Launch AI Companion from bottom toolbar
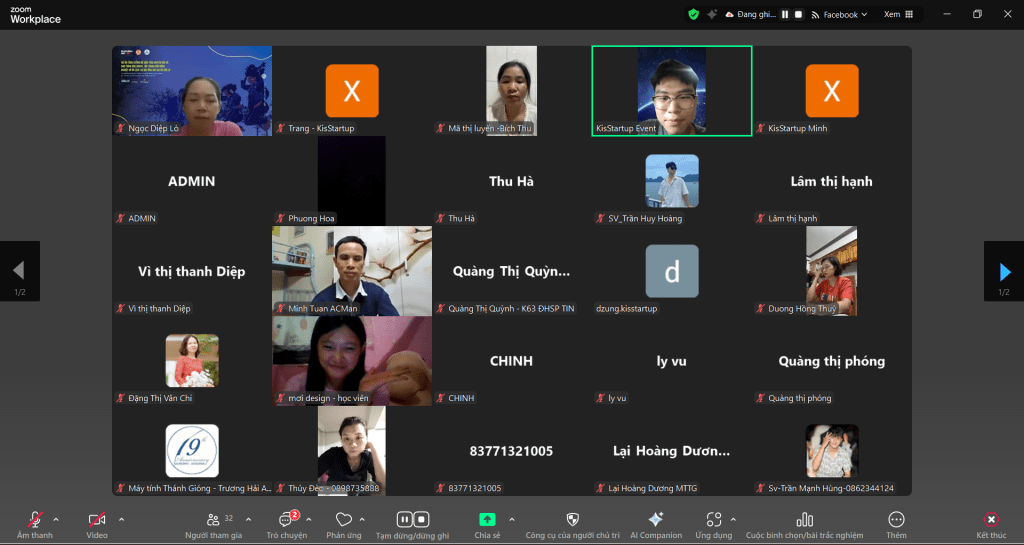Screen dimensions: 1024x545 pos(656,520)
